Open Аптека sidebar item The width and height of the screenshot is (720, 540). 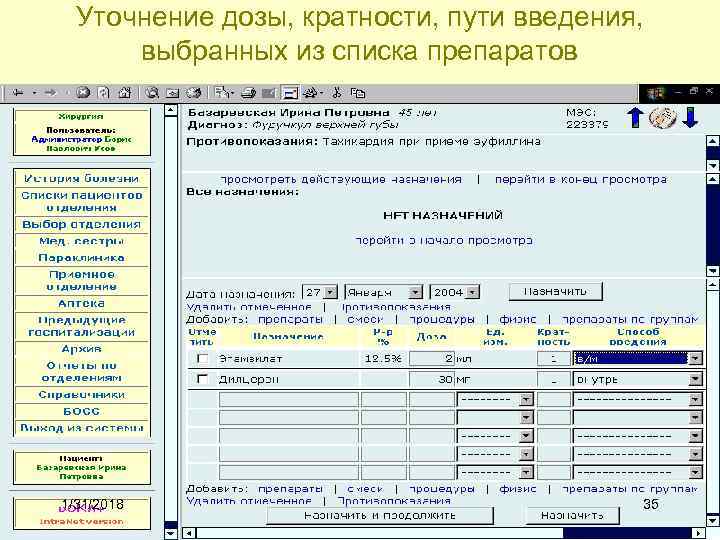coord(82,303)
